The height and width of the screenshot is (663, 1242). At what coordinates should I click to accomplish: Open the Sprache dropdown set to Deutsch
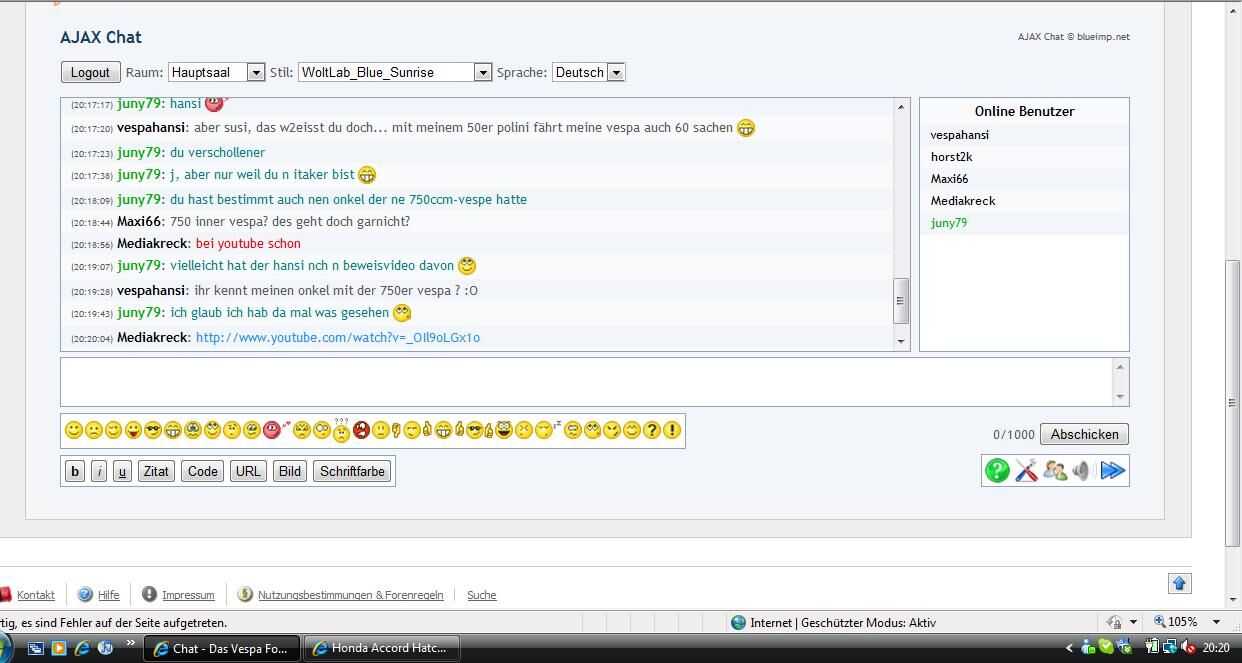point(588,72)
